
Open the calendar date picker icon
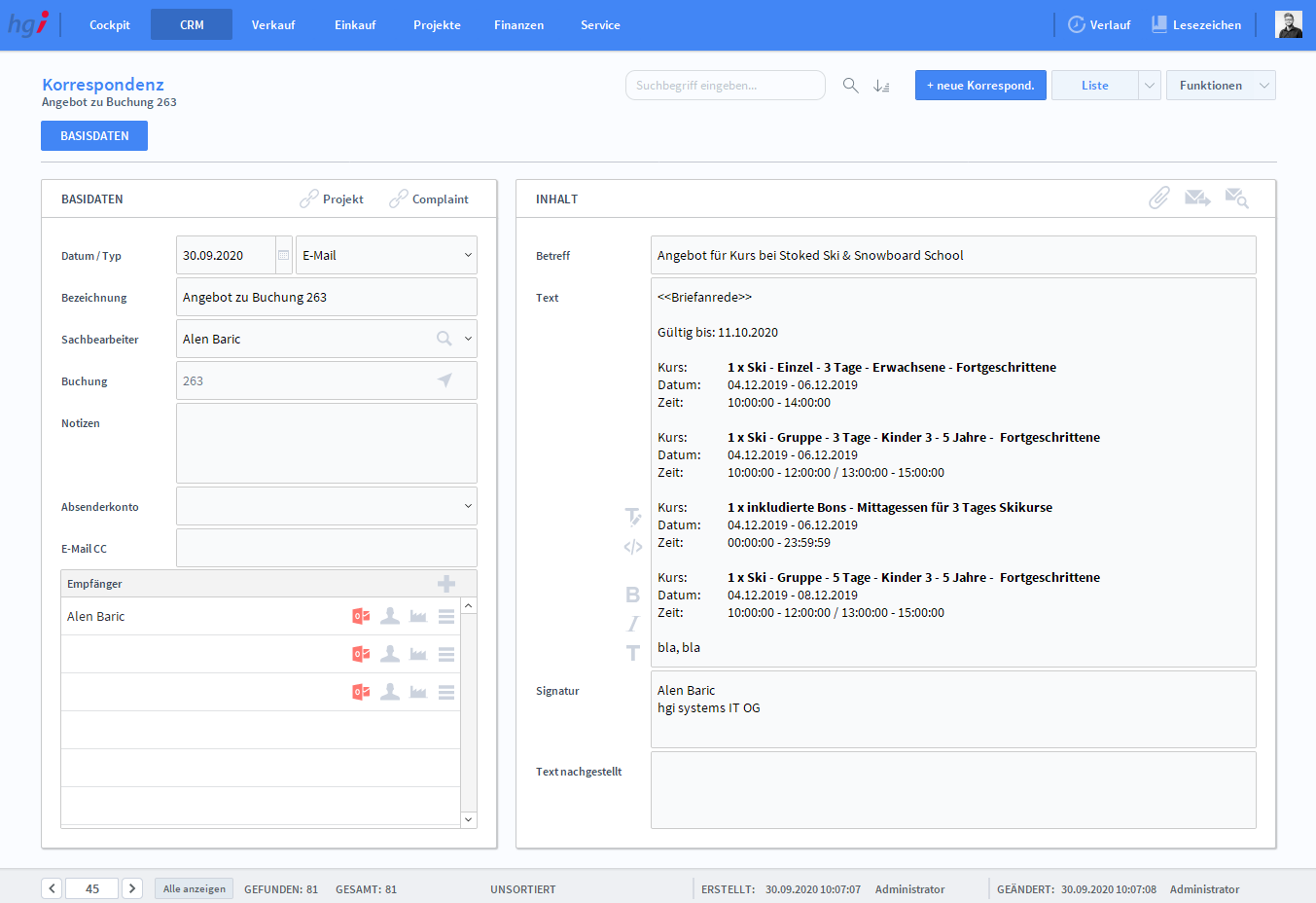283,256
